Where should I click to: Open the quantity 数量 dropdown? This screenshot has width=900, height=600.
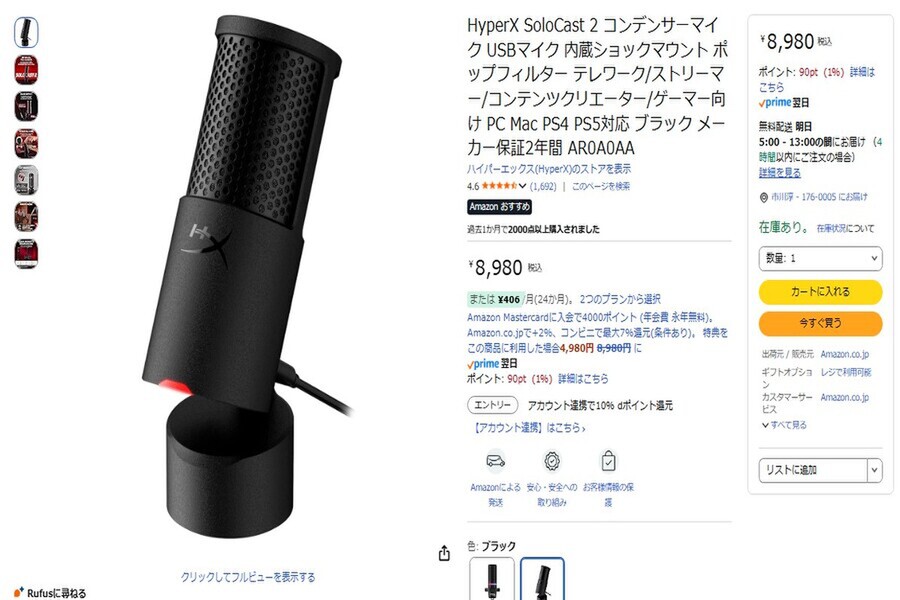820,258
